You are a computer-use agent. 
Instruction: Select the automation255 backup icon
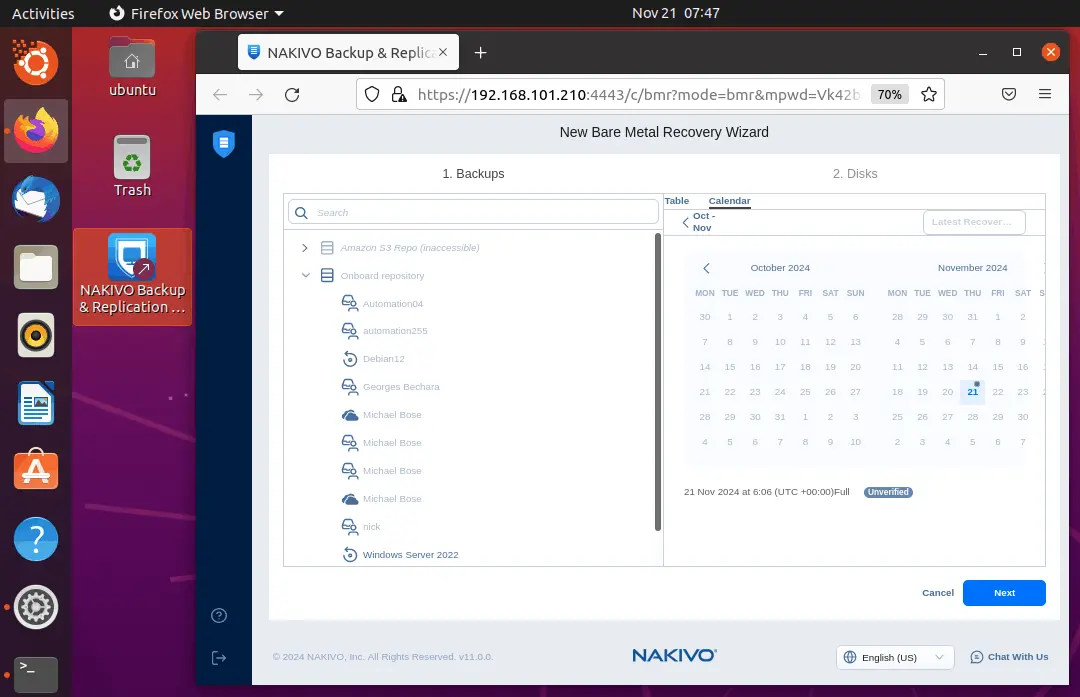pos(350,331)
